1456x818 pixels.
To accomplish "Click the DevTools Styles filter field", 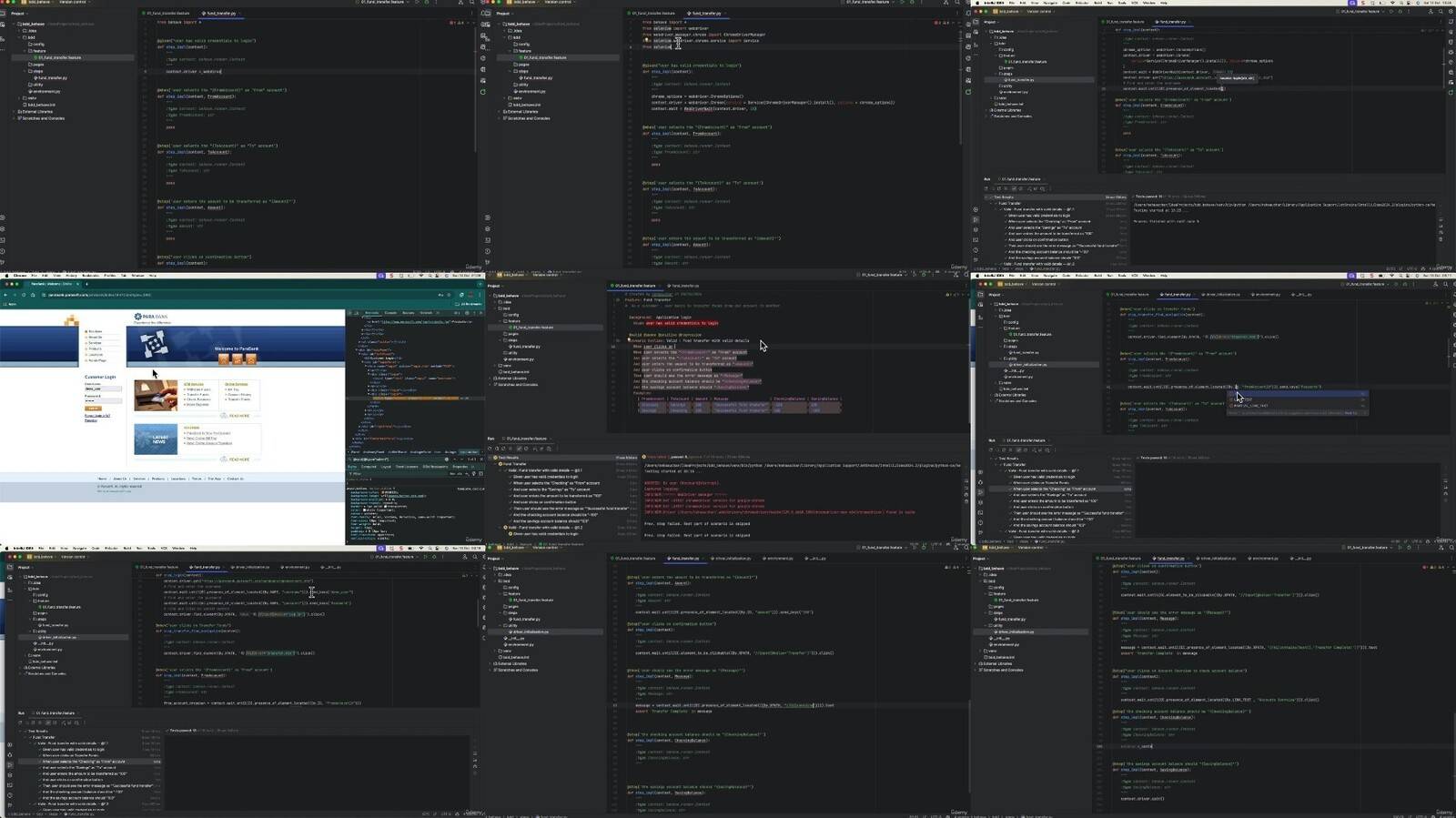I will (400, 474).
